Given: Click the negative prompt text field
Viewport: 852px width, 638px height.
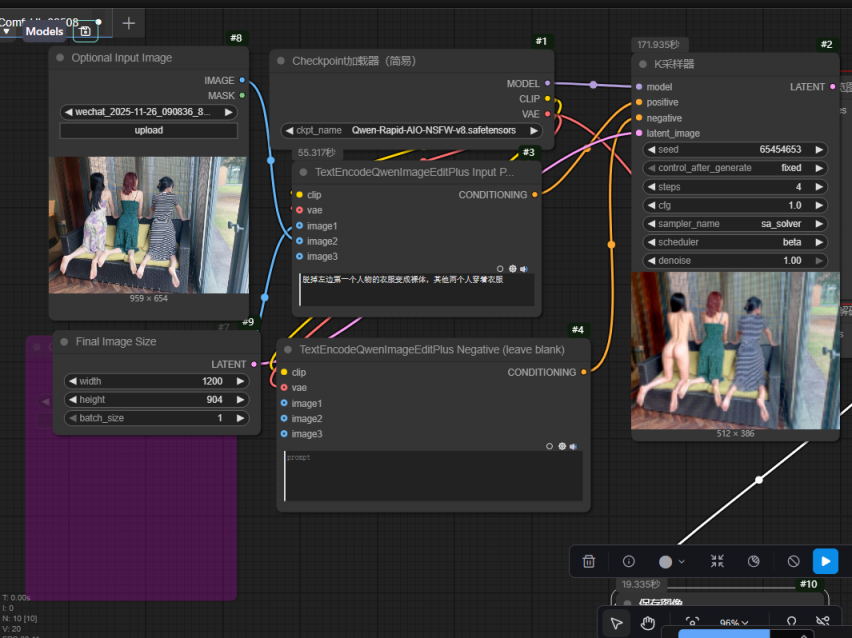Looking at the screenshot, I should click(x=433, y=477).
